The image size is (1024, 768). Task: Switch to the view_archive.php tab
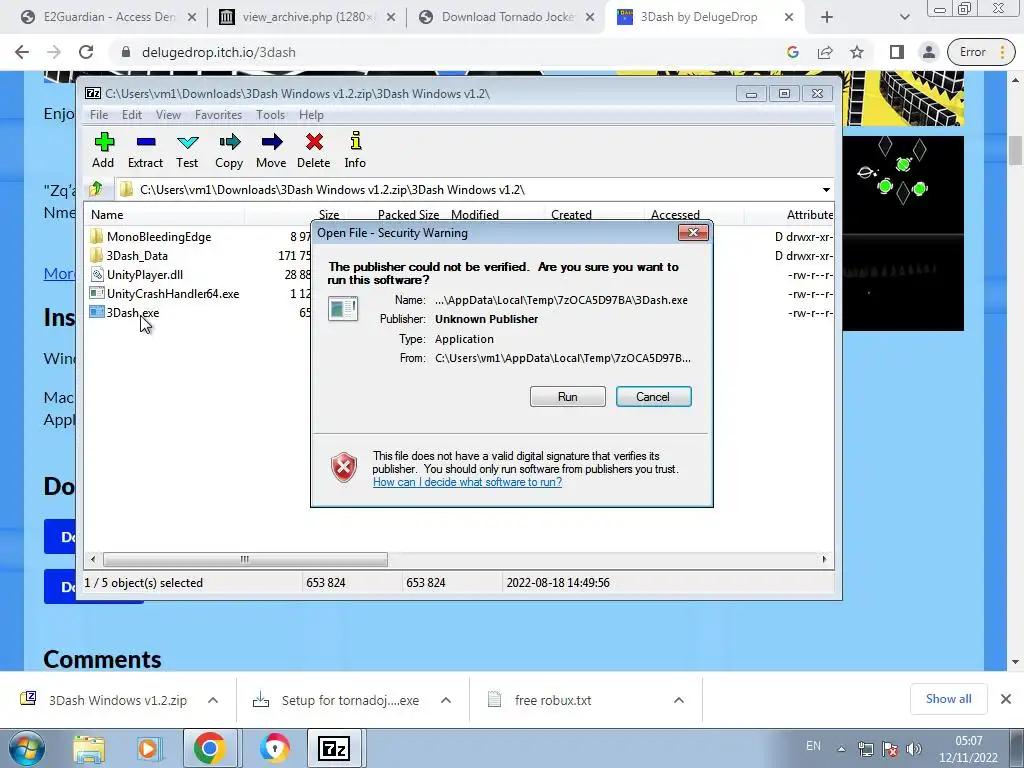tap(306, 17)
